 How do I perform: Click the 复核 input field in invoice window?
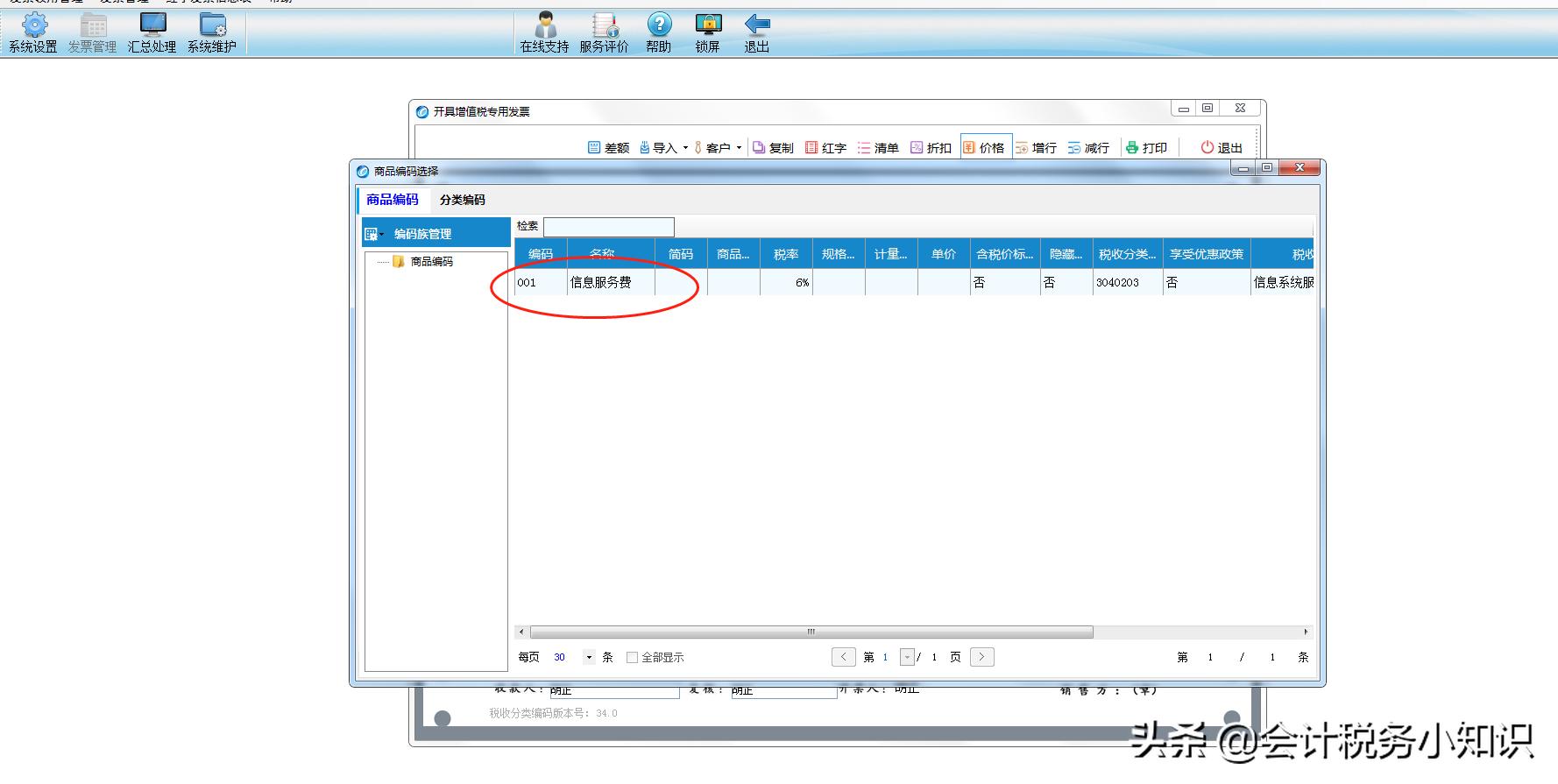pos(783,691)
